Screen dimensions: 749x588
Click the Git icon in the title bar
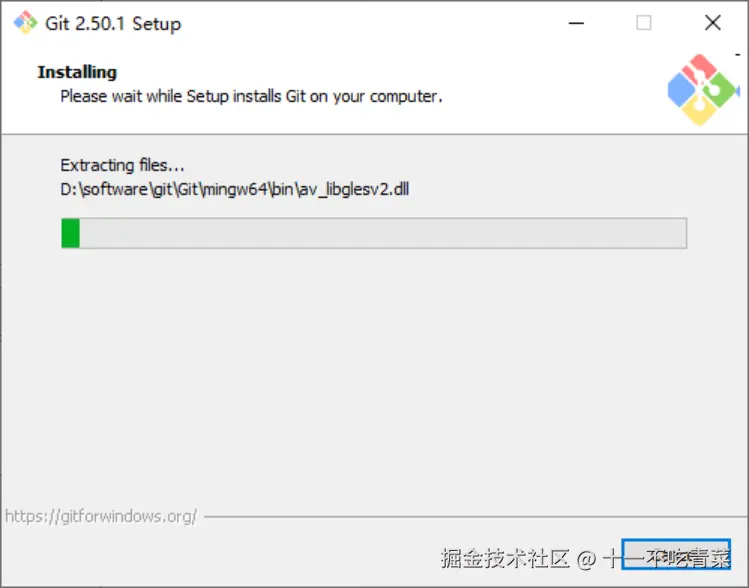pyautogui.click(x=25, y=22)
